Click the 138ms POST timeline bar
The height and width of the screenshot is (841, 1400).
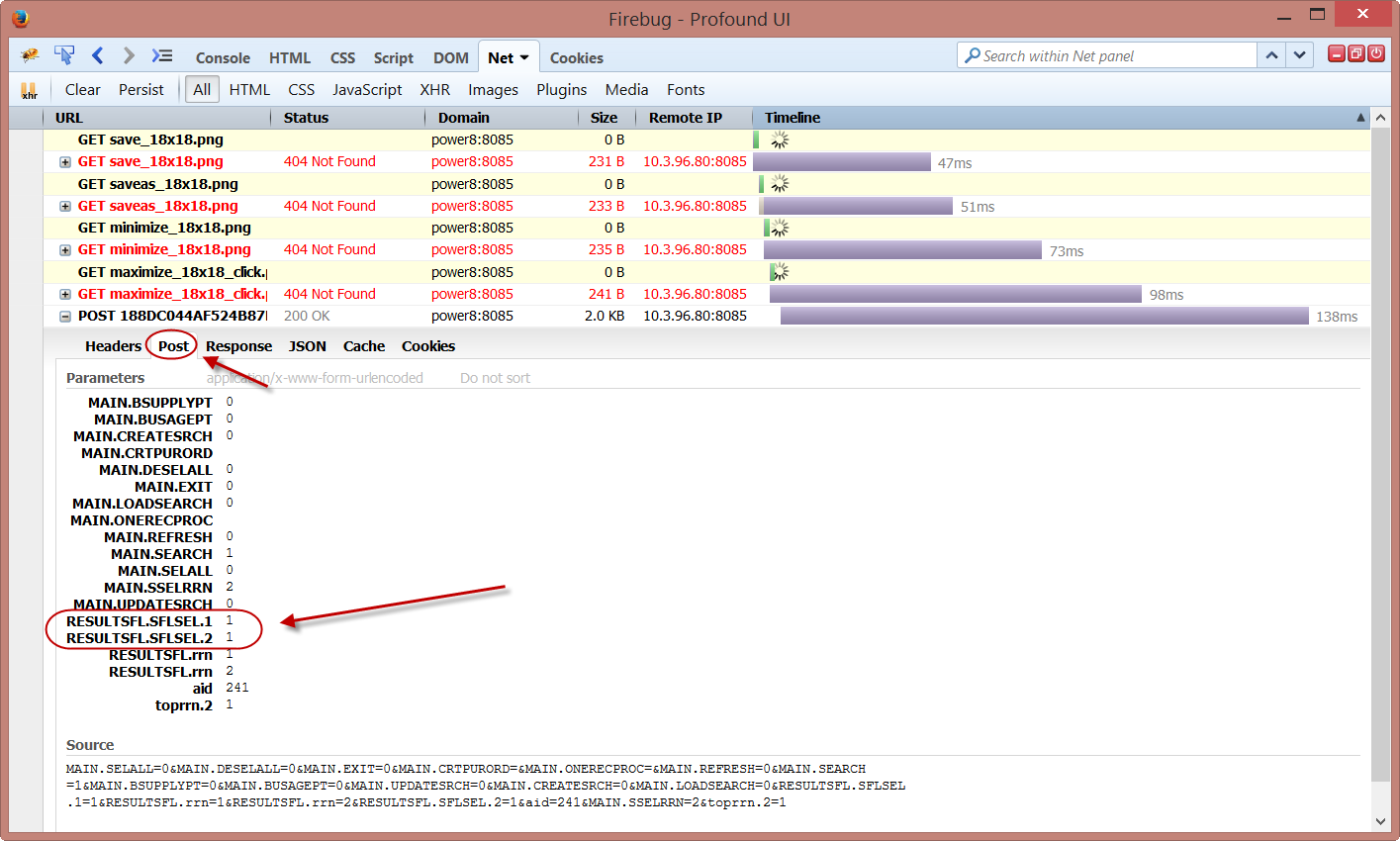pyautogui.click(x=1045, y=317)
